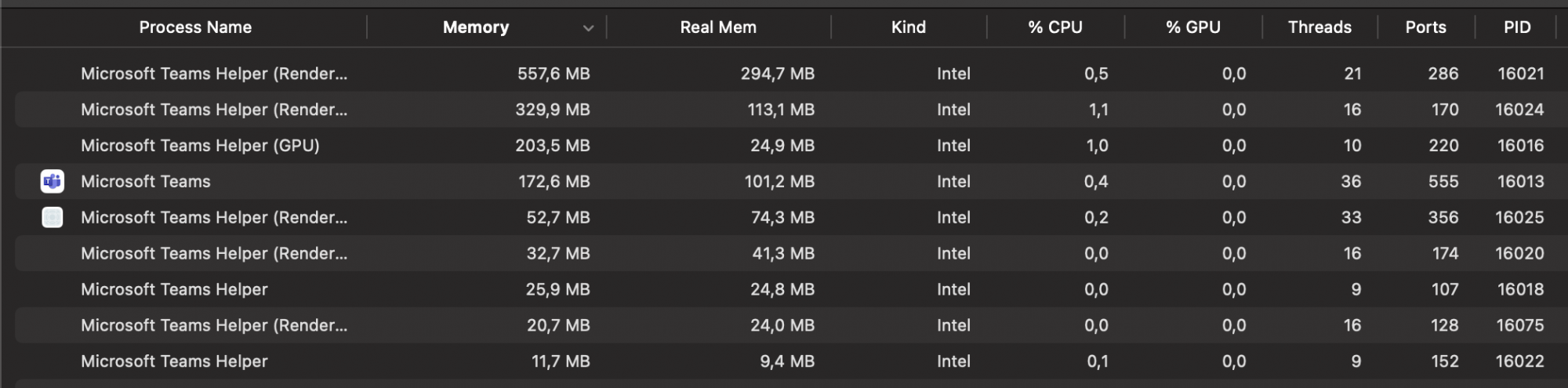Click the PID column header
Image resolution: width=1568 pixels, height=388 pixels.
(x=1517, y=27)
